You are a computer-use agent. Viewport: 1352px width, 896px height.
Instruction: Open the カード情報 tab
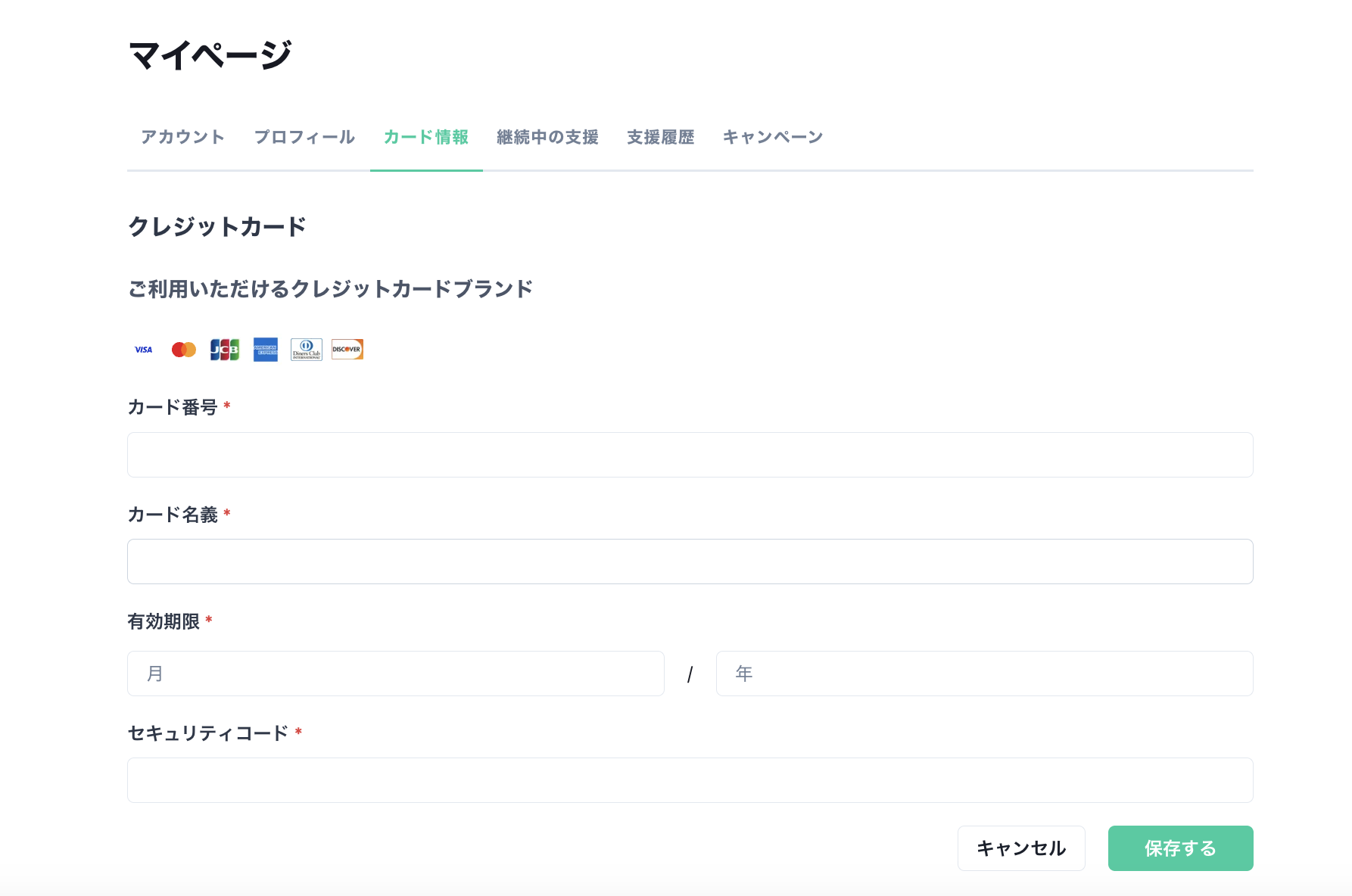(426, 137)
